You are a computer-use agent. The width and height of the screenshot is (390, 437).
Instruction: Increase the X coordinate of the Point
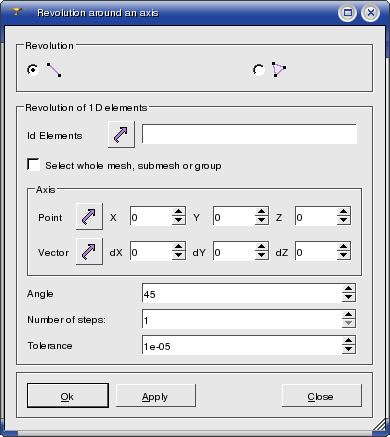point(178,212)
